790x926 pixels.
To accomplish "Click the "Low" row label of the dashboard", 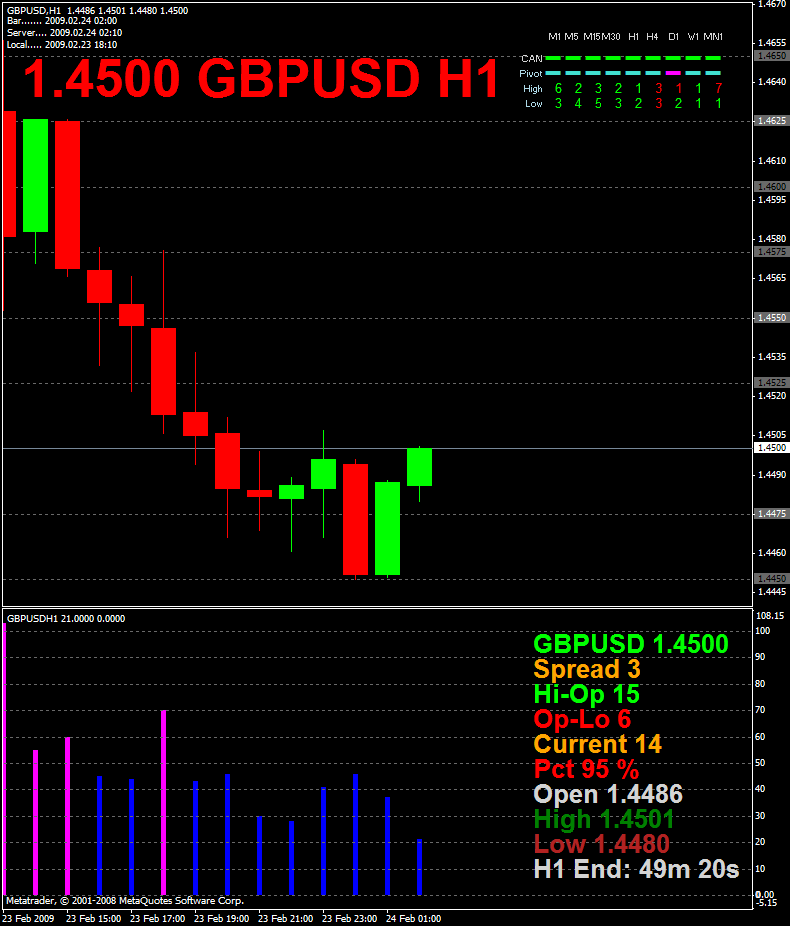I will (534, 104).
